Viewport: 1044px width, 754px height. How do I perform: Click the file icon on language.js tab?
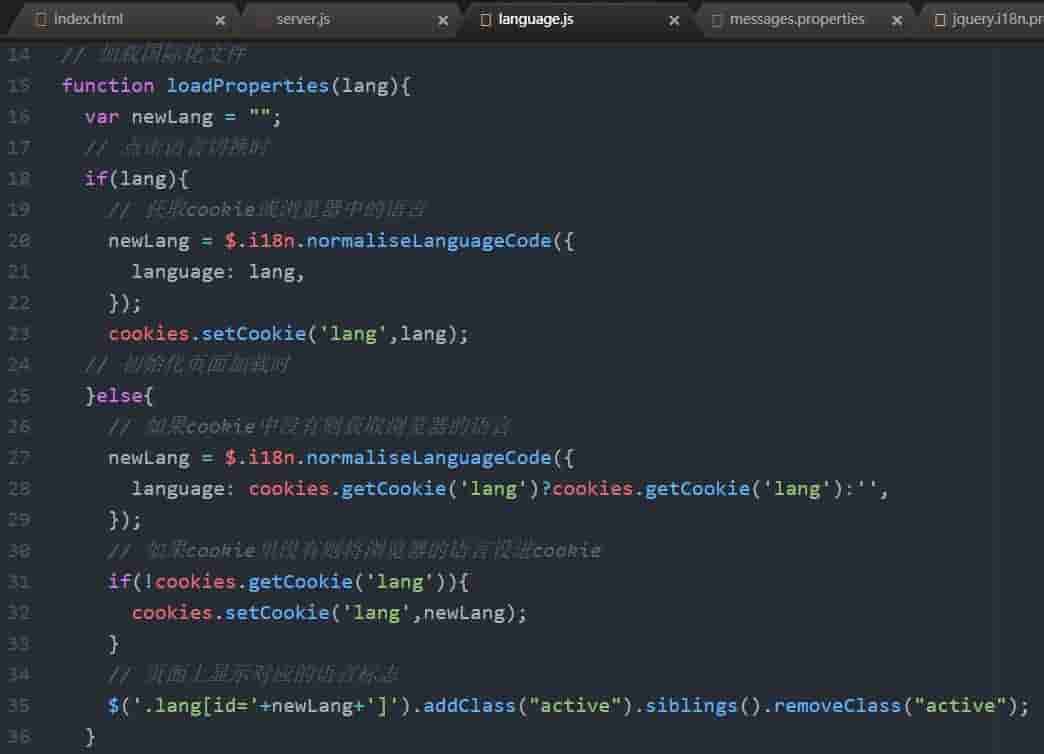click(x=485, y=20)
